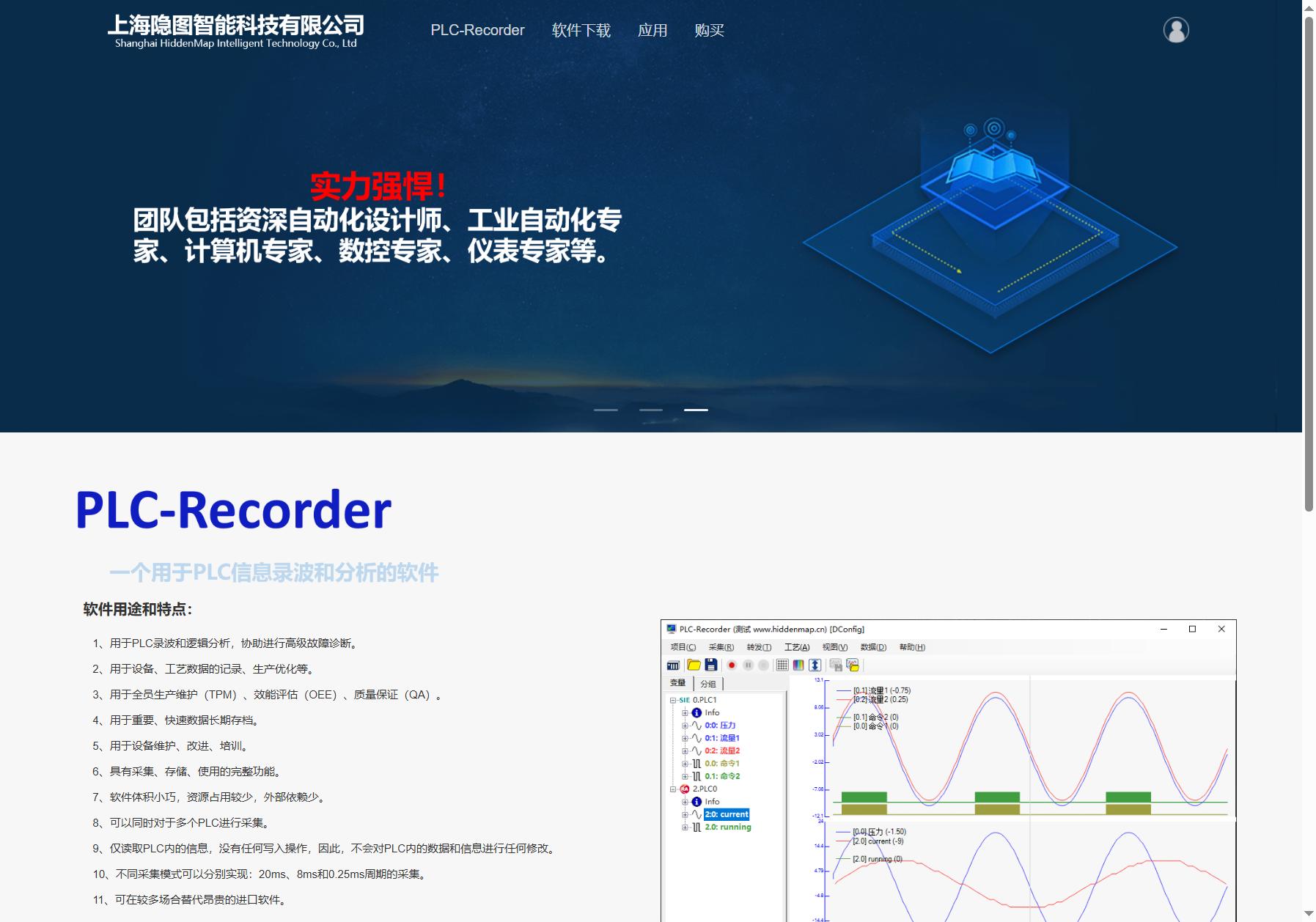Viewport: 1316px width, 922px height.
Task: Expand the 0:1: 流量1 tree node
Action: click(685, 738)
